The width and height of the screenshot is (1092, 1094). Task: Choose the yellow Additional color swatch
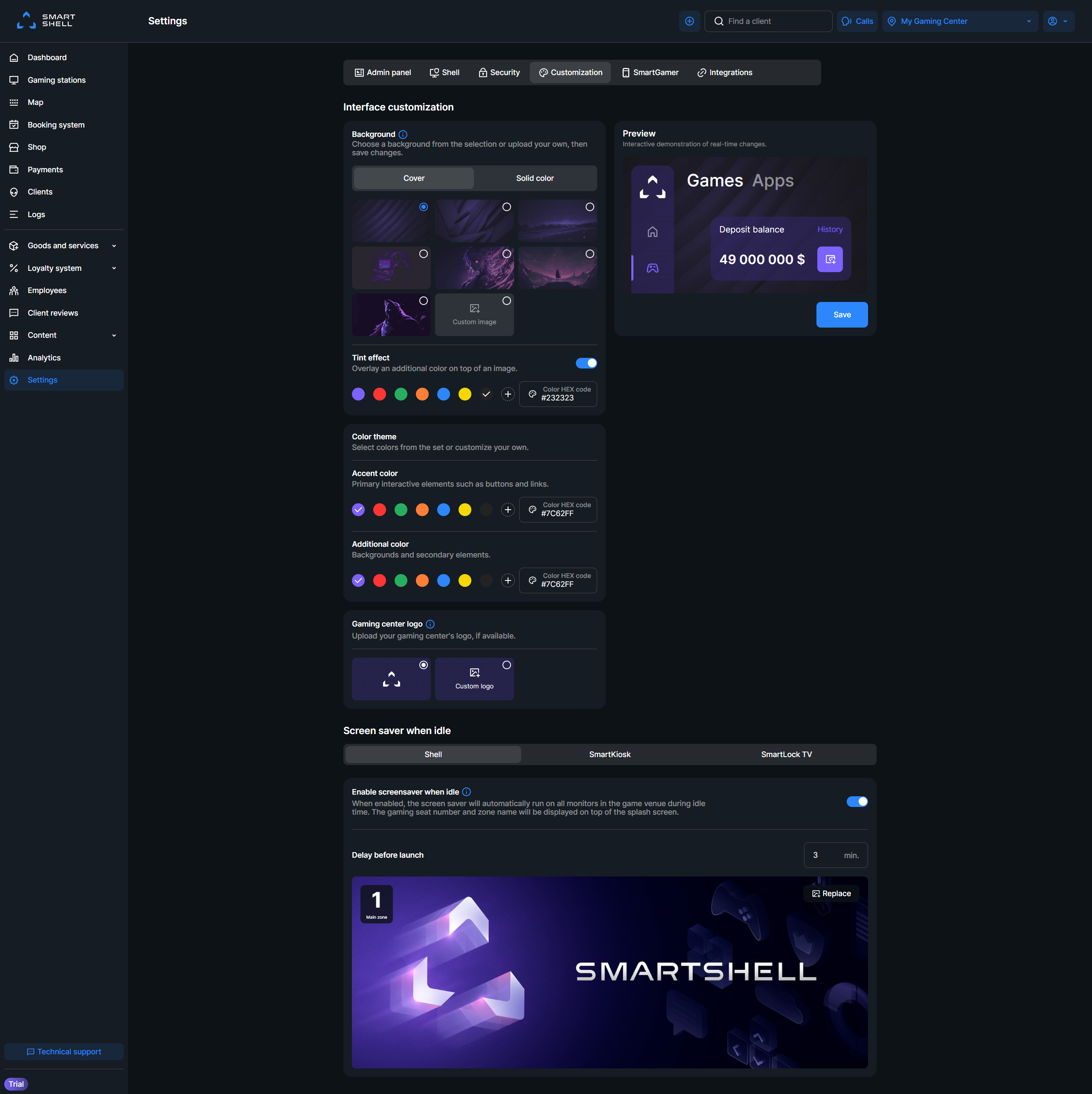pyautogui.click(x=465, y=580)
